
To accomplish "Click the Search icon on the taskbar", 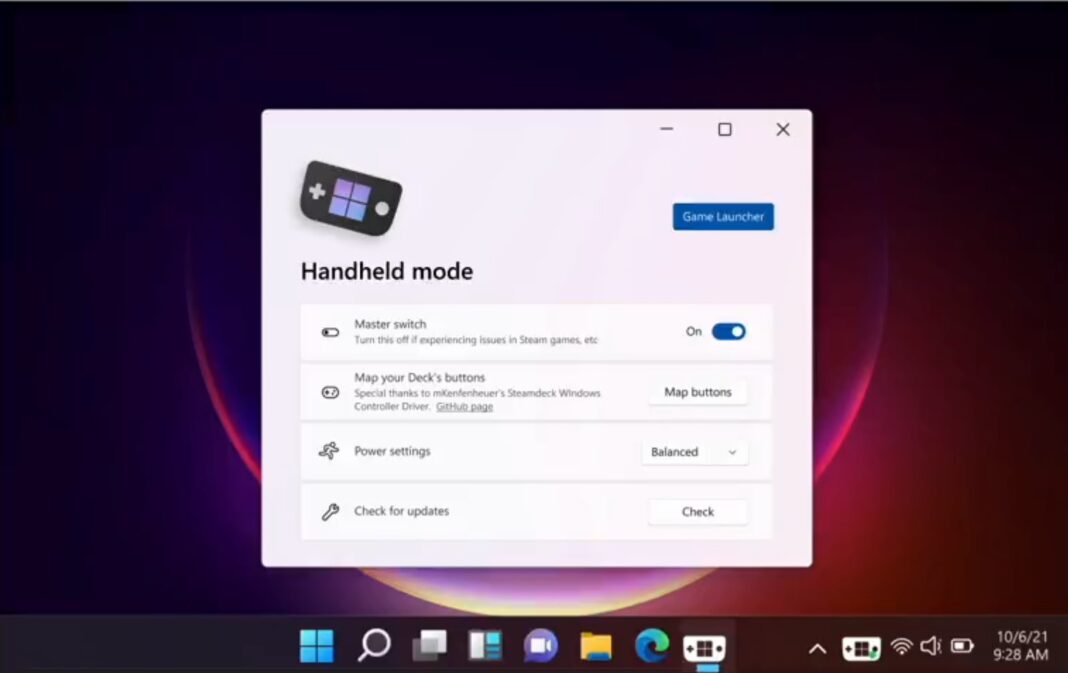I will tap(372, 645).
